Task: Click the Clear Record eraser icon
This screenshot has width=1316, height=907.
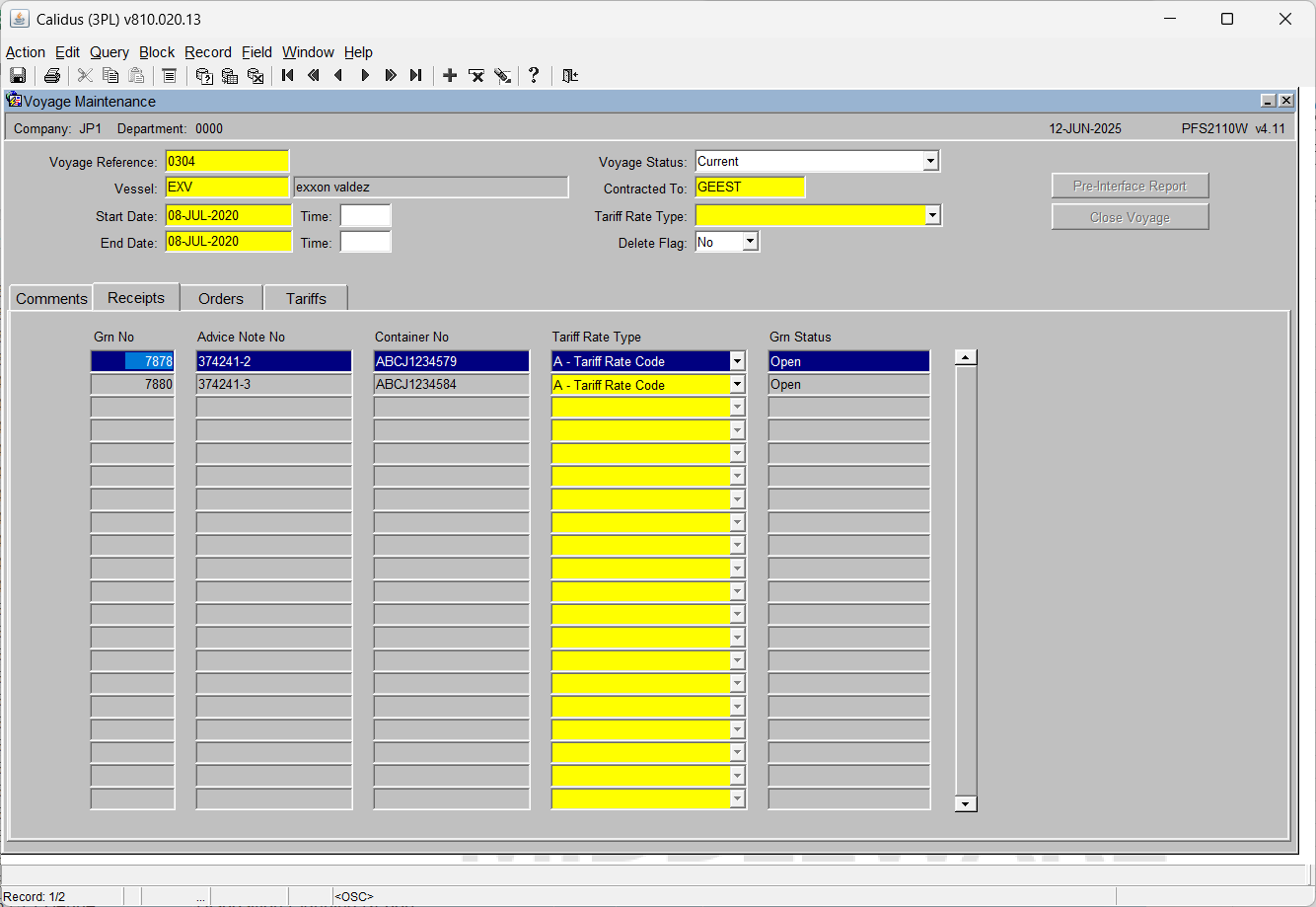Action: coord(502,76)
